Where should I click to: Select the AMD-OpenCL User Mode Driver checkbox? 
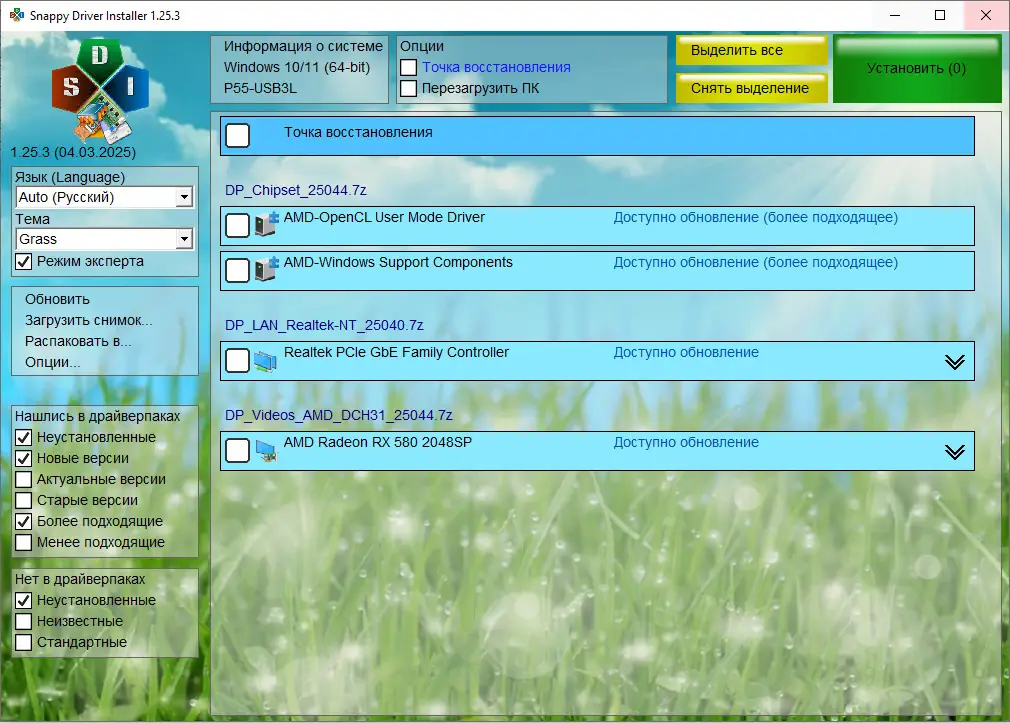(x=238, y=226)
